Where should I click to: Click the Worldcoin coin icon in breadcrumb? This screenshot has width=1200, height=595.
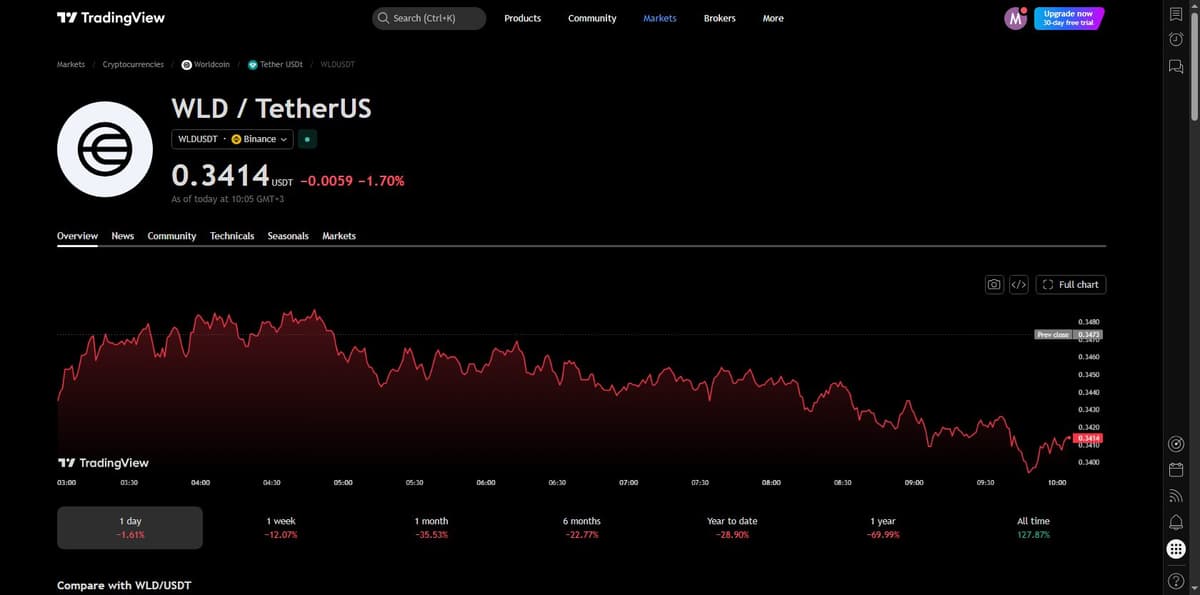[187, 64]
